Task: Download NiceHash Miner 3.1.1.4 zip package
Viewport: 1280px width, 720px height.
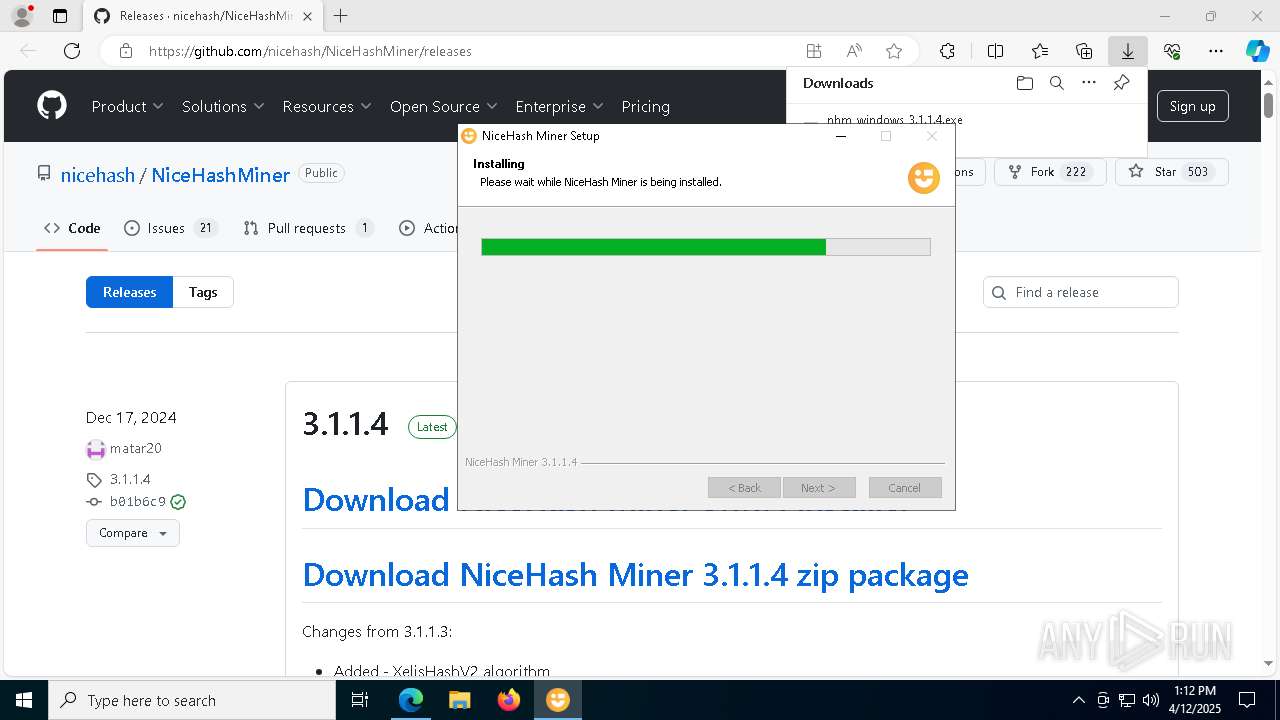Action: [635, 575]
